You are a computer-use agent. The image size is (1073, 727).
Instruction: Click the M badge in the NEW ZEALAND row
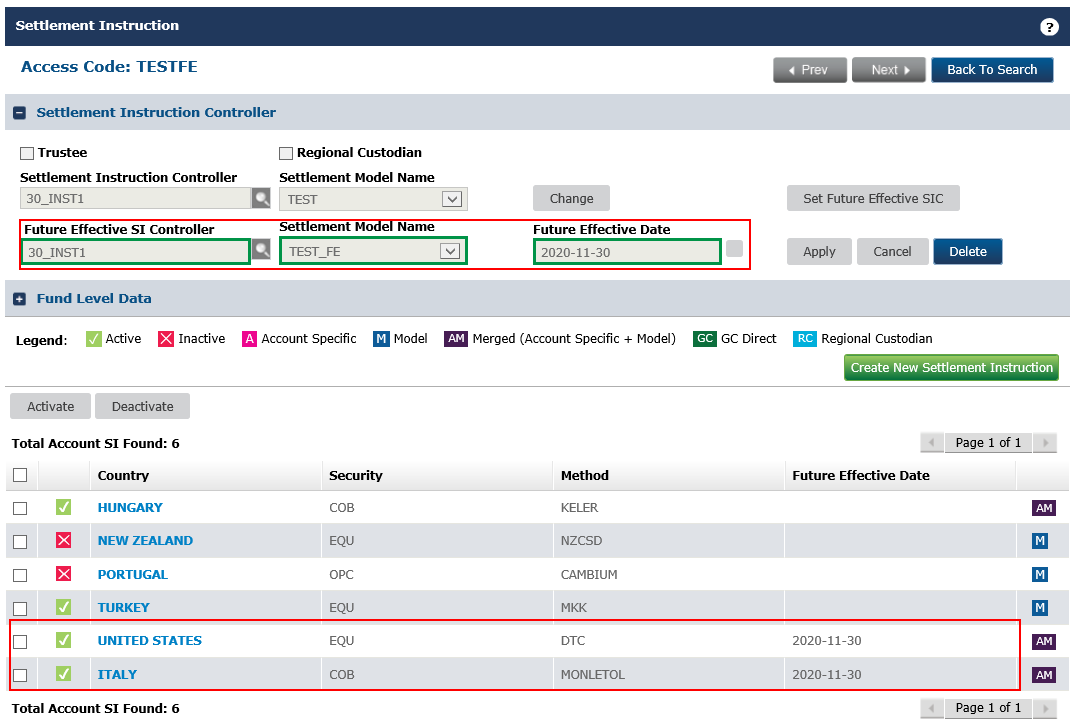click(1039, 541)
